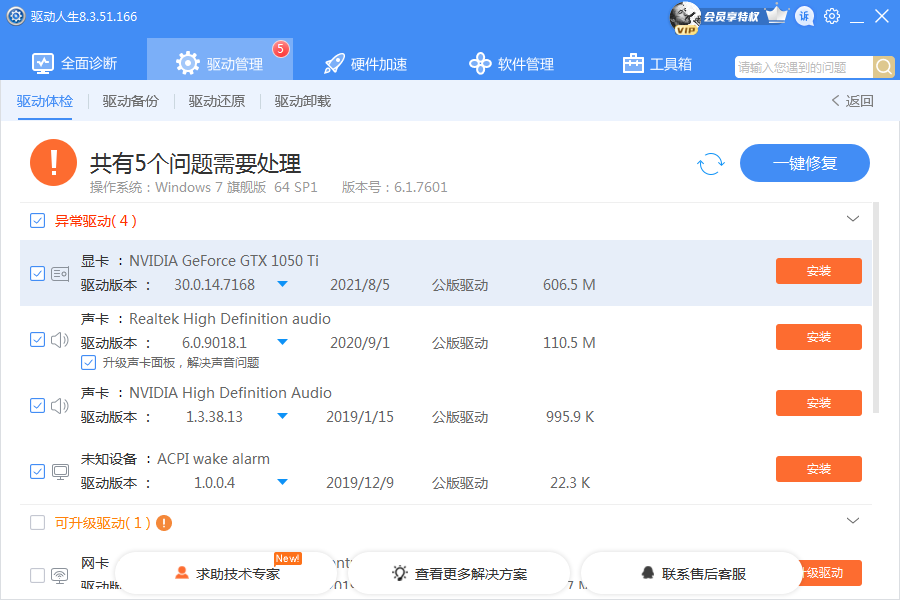900x600 pixels.
Task: Click the problem search input field
Action: (x=804, y=67)
